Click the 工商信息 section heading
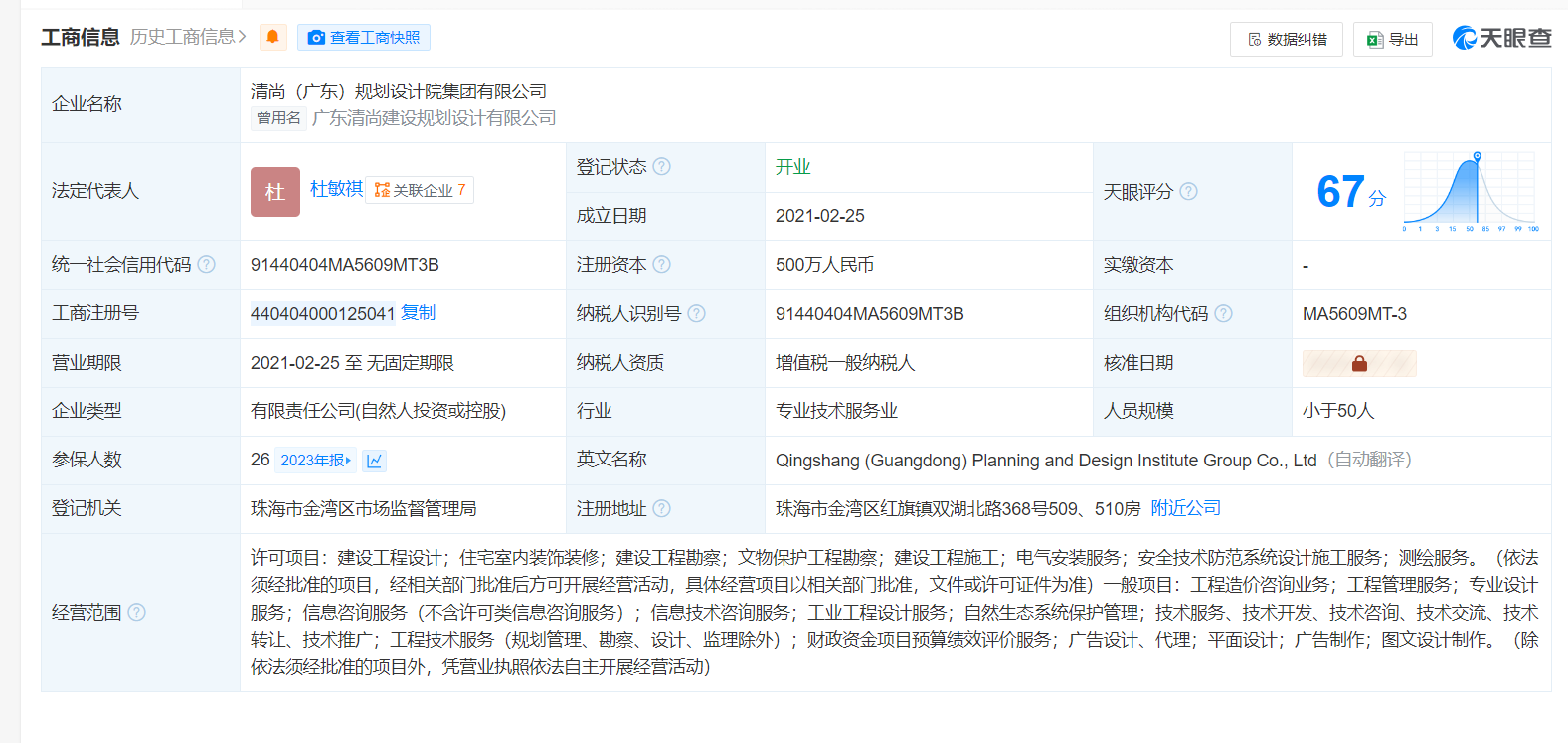1568x743 pixels. [x=81, y=38]
